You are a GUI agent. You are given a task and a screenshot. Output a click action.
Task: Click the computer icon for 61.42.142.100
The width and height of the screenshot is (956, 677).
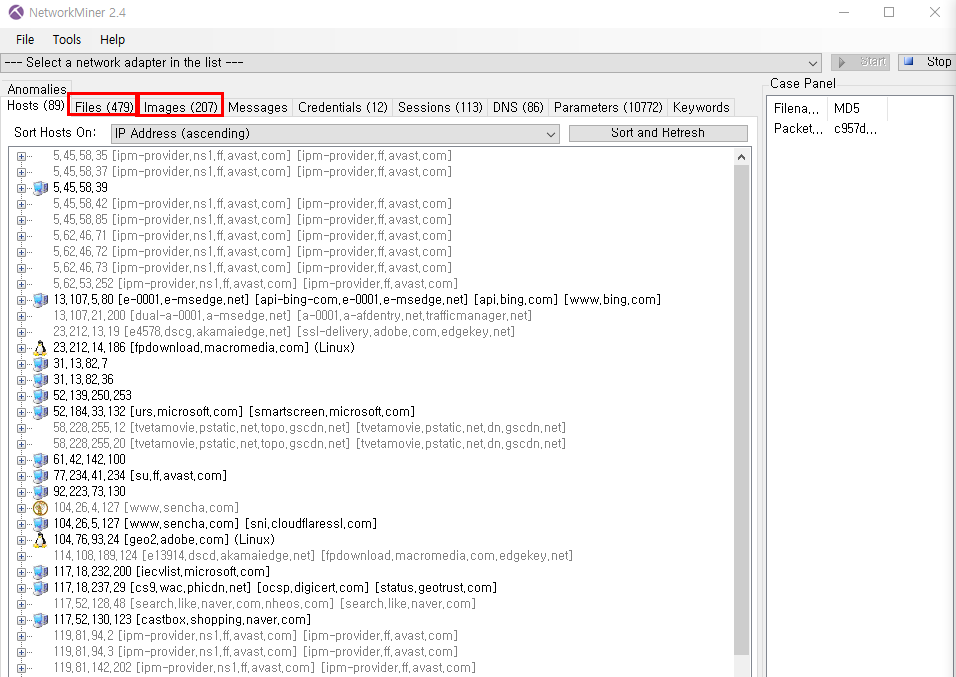40,460
